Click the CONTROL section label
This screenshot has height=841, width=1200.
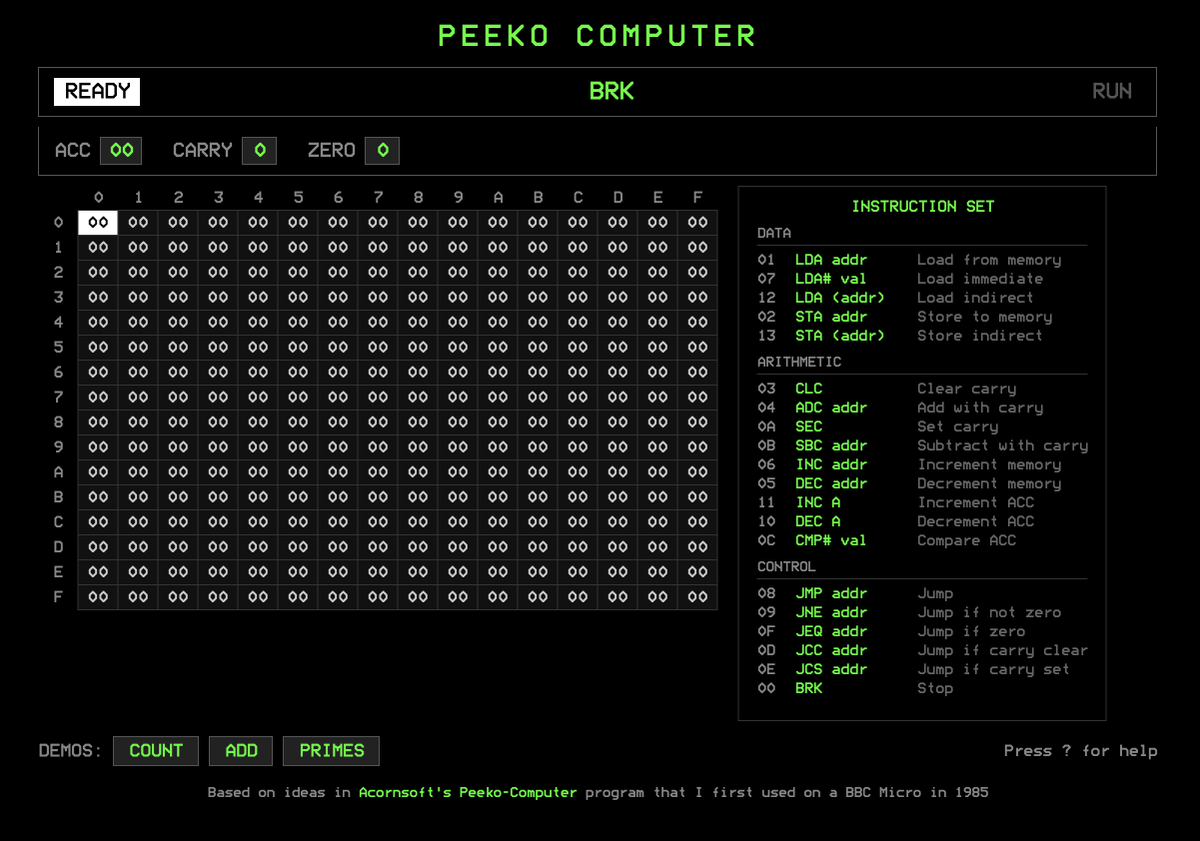(x=787, y=567)
